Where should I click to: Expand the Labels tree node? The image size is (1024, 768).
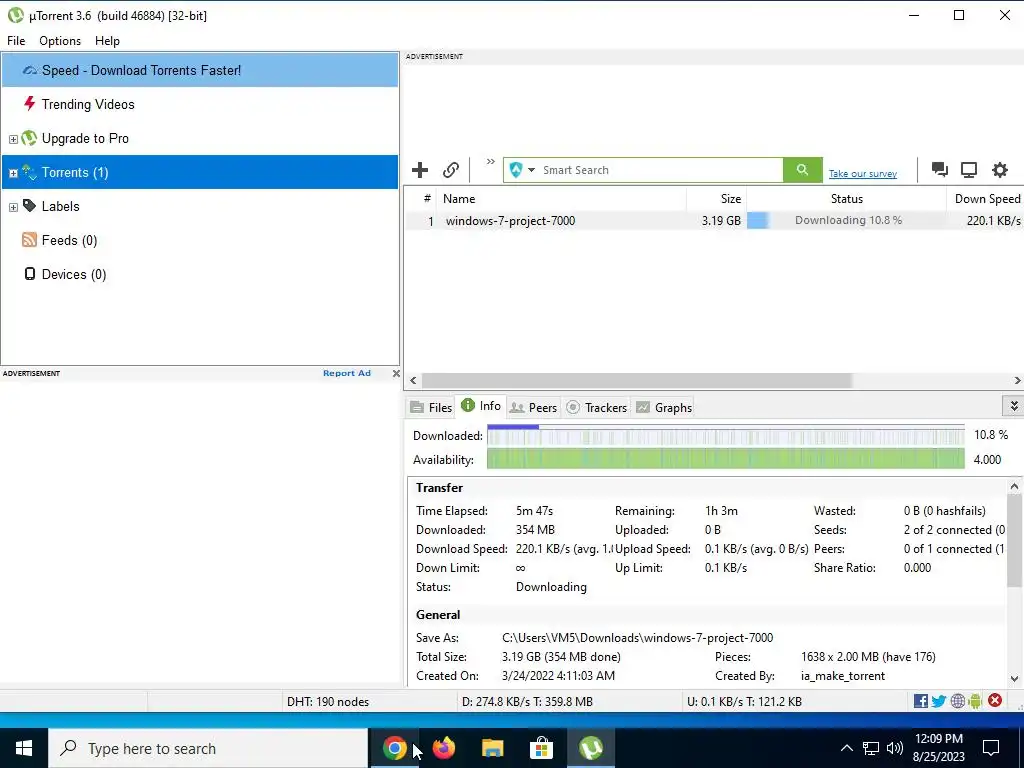coord(13,207)
